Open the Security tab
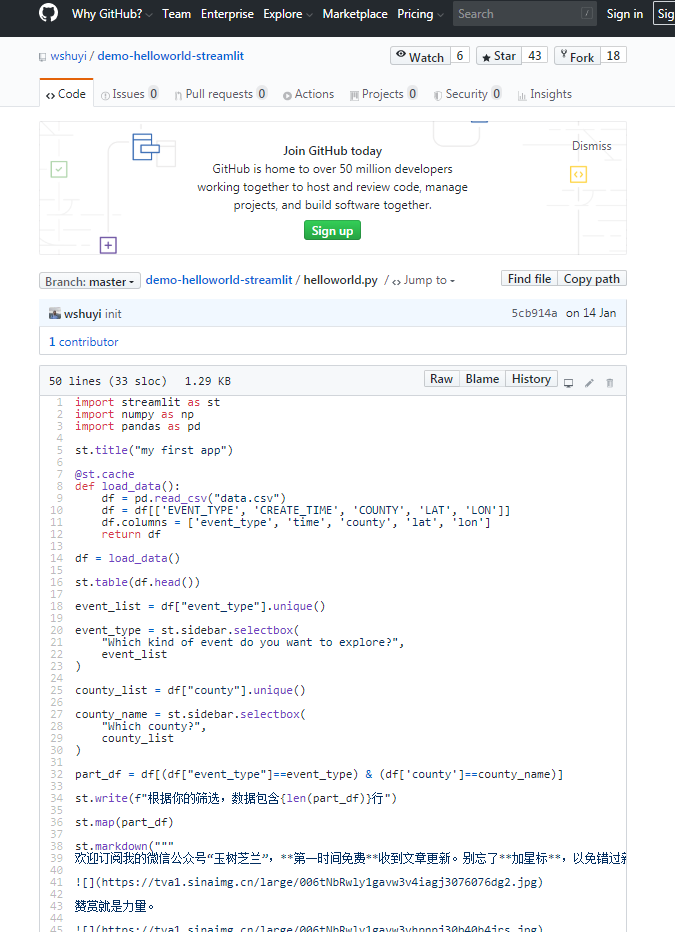 468,94
